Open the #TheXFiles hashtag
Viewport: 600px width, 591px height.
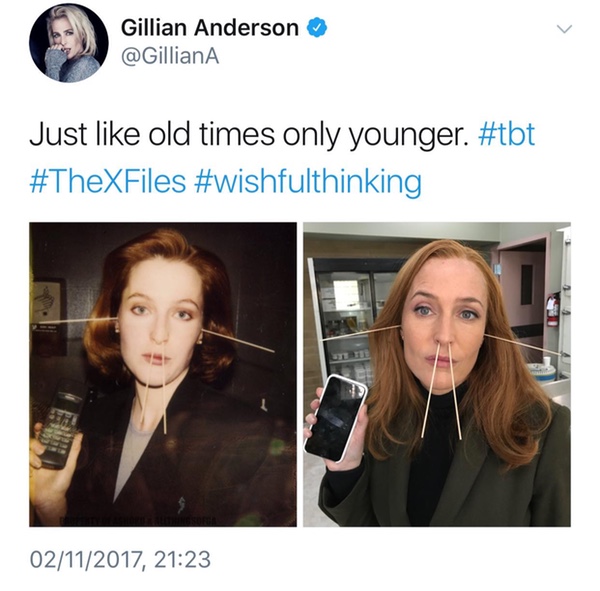click(108, 181)
